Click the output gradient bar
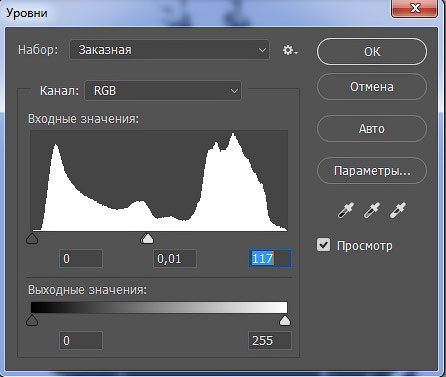This screenshot has width=446, height=377. (x=159, y=307)
